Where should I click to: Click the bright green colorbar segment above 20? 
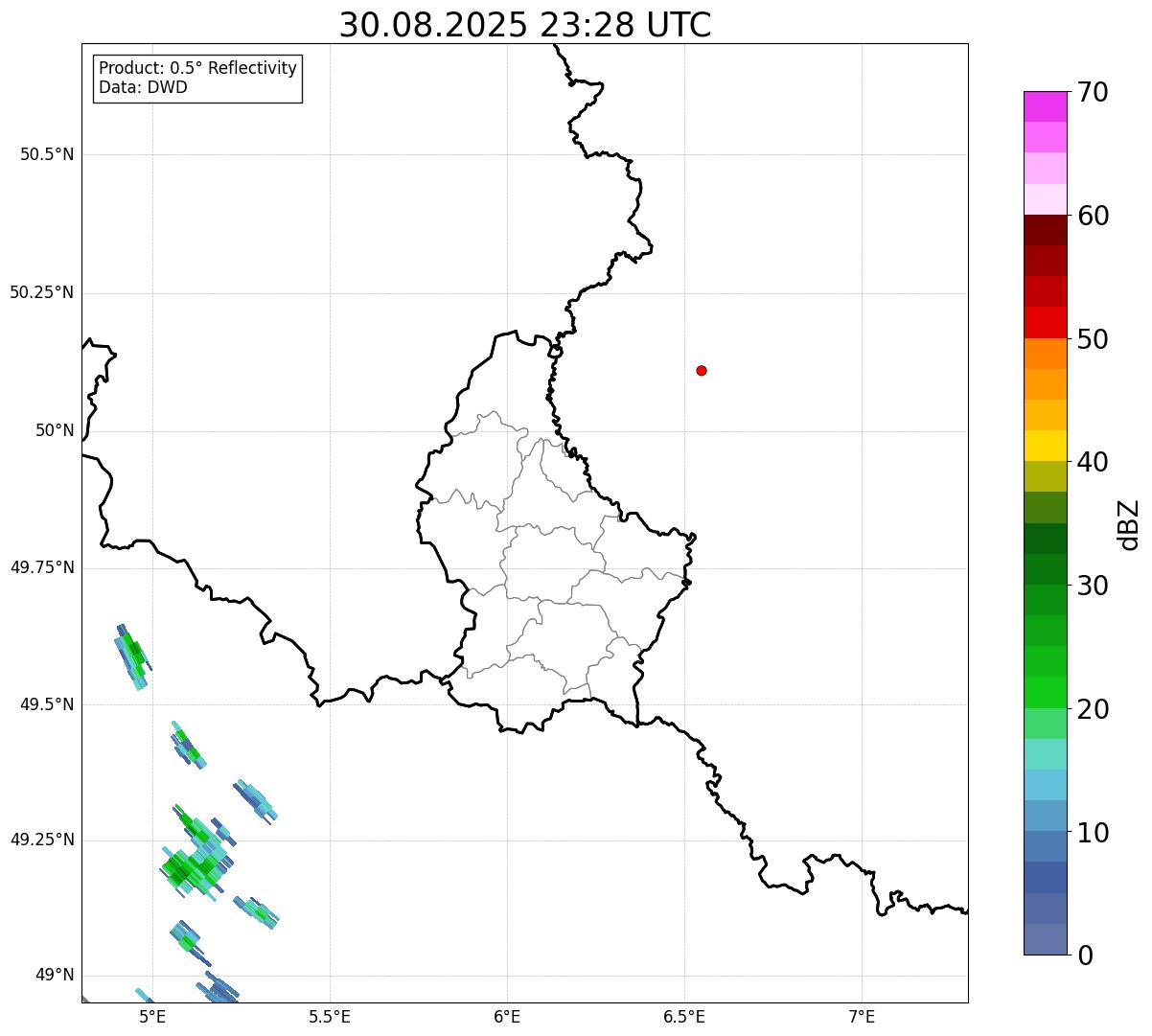[x=1045, y=693]
